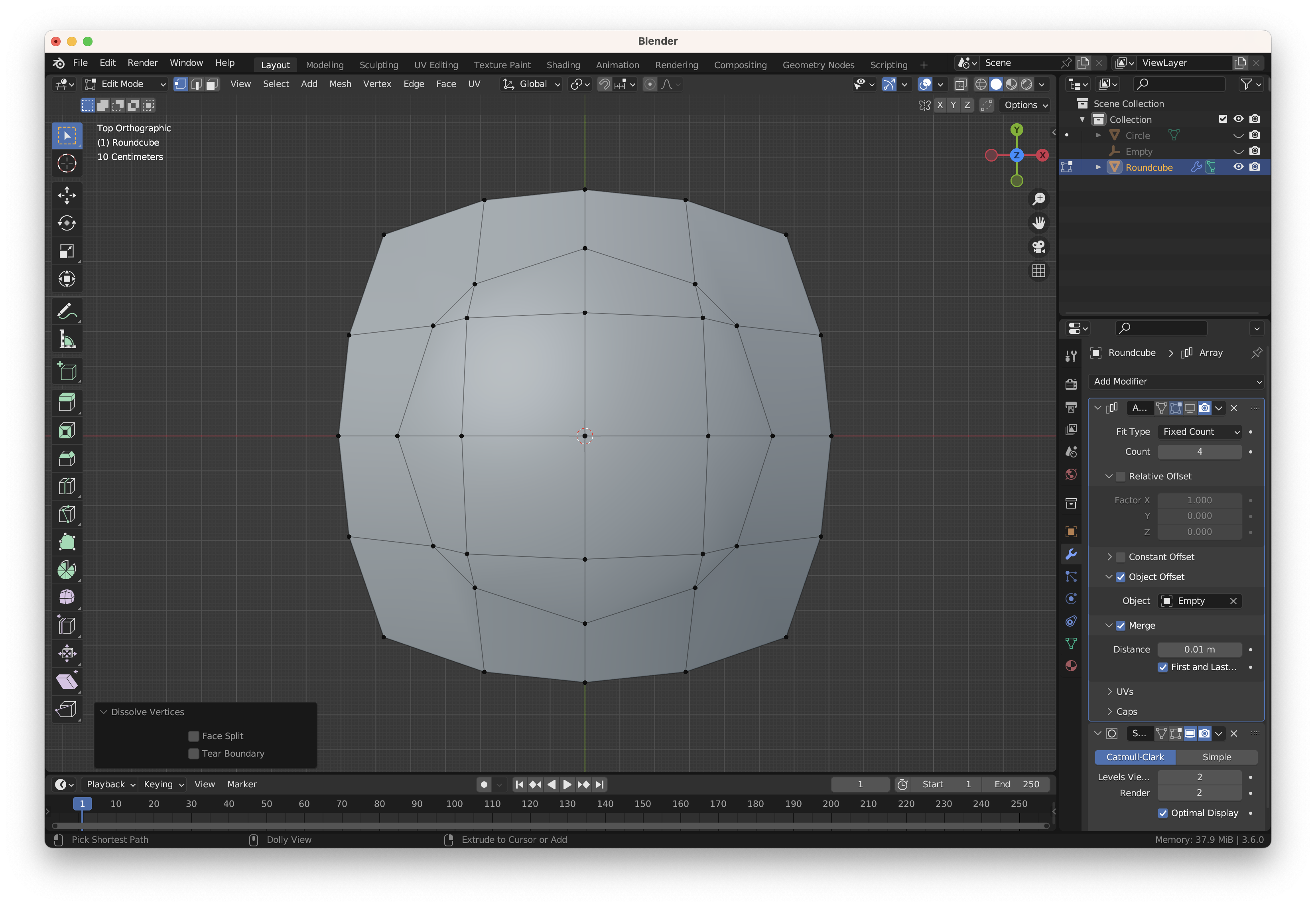Switch orthographic/perspective grid icon
The height and width of the screenshot is (907, 1316).
tap(1039, 271)
